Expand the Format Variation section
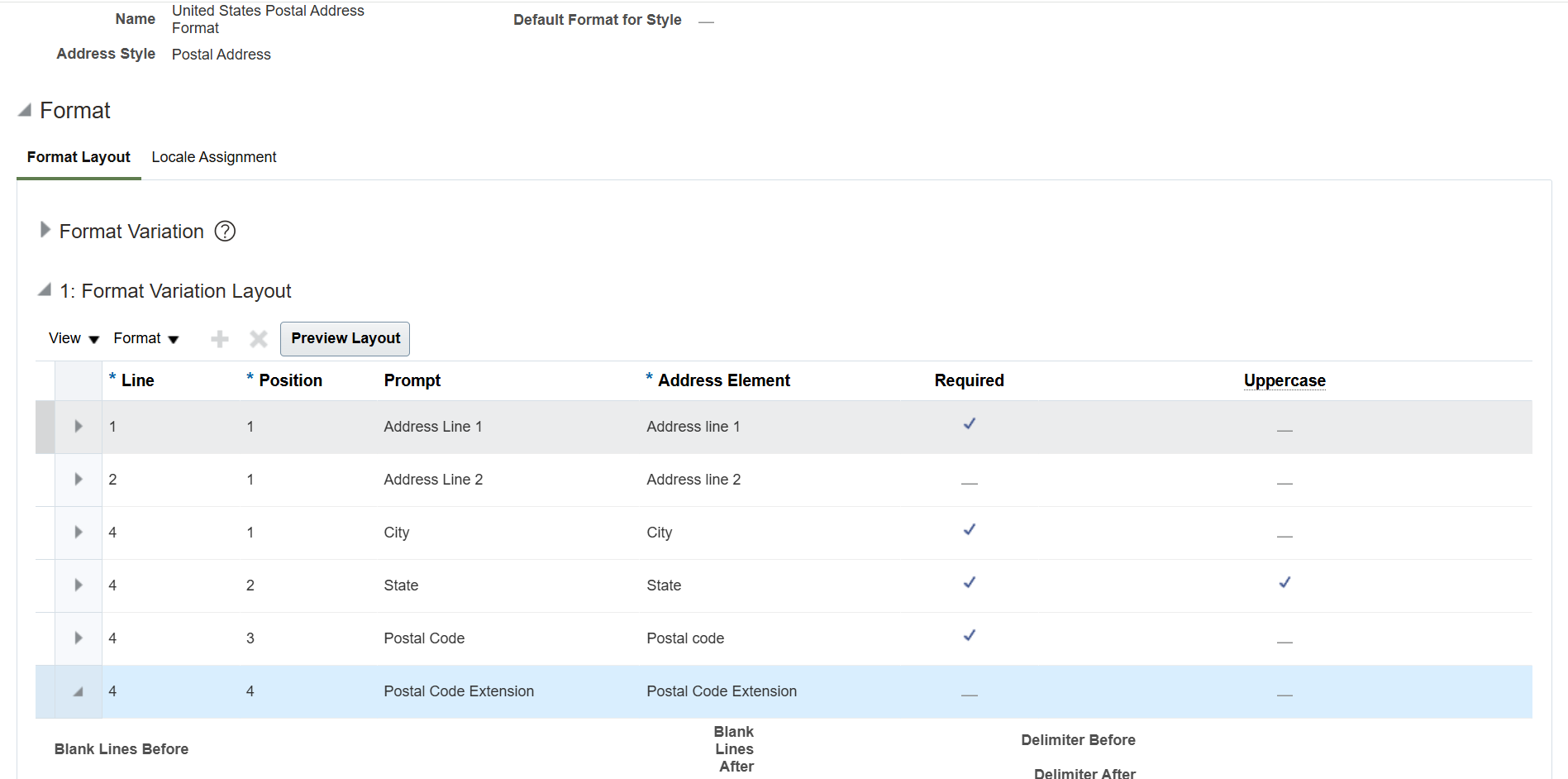1568x779 pixels. click(x=44, y=229)
